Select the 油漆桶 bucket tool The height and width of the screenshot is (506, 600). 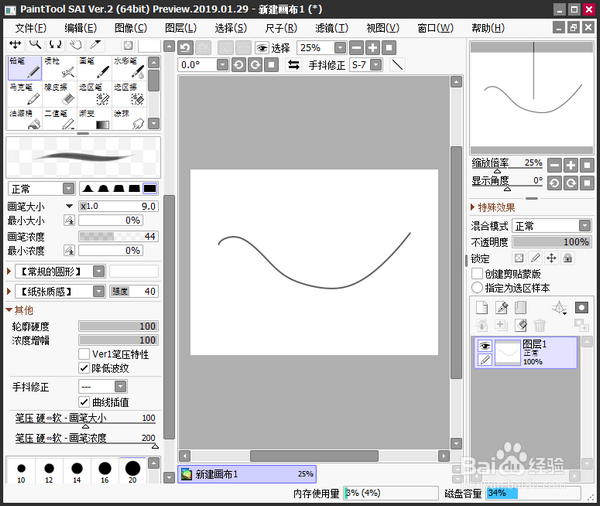pyautogui.click(x=25, y=119)
